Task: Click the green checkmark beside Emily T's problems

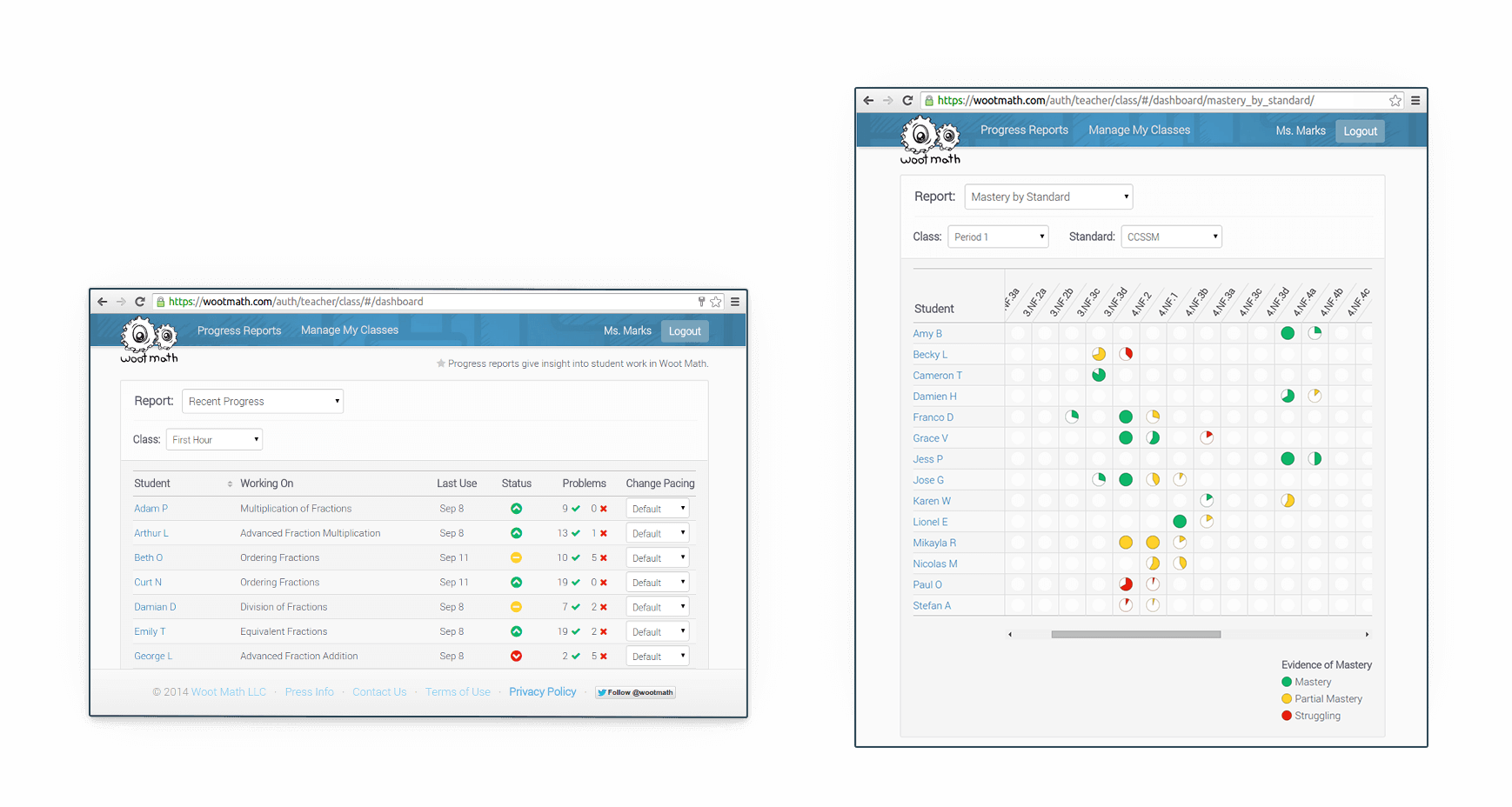Action: click(x=574, y=631)
